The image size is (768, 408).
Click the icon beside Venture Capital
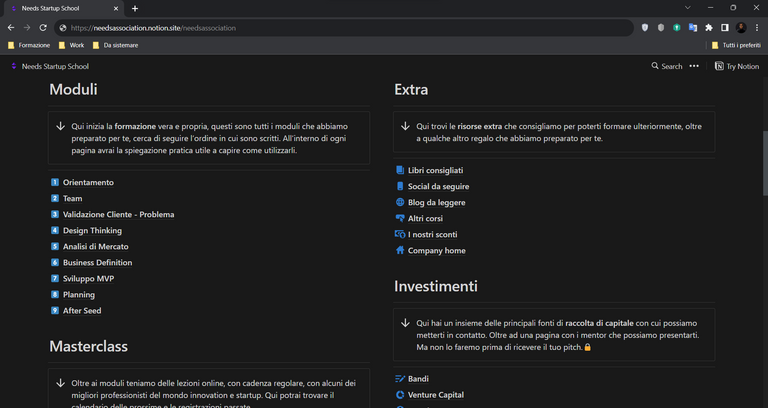400,395
